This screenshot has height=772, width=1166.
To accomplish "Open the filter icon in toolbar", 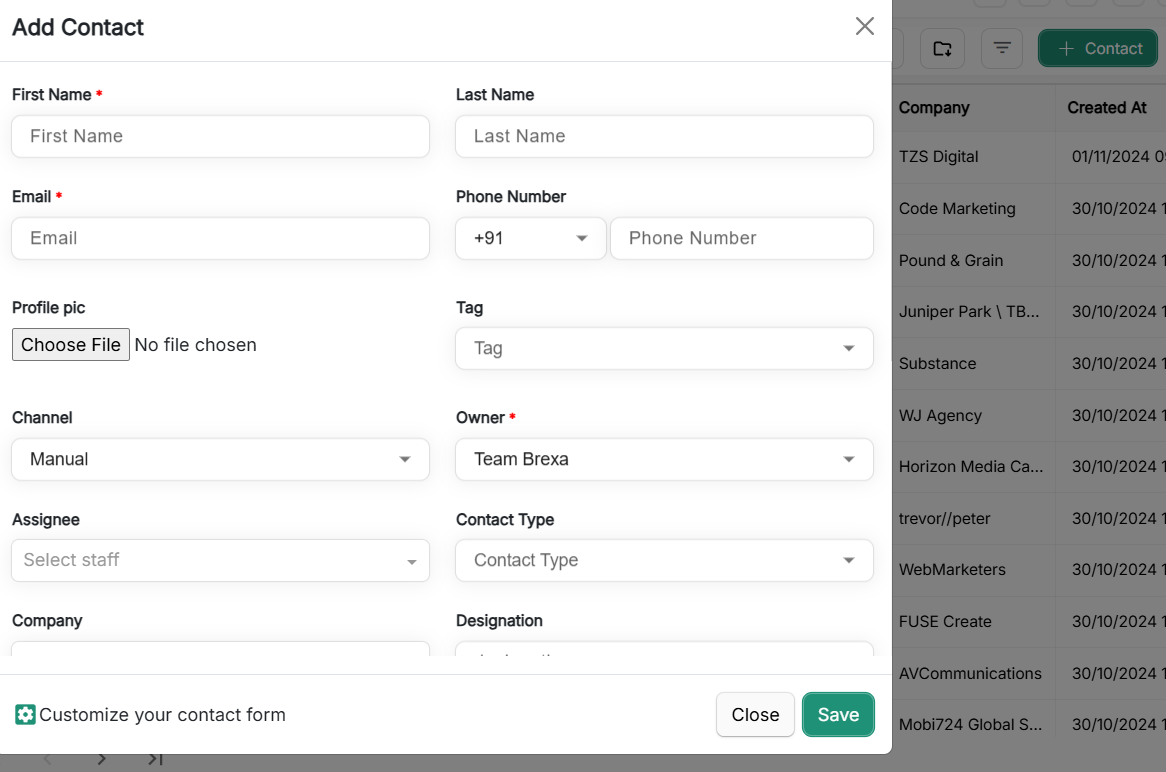I will click(x=1002, y=49).
